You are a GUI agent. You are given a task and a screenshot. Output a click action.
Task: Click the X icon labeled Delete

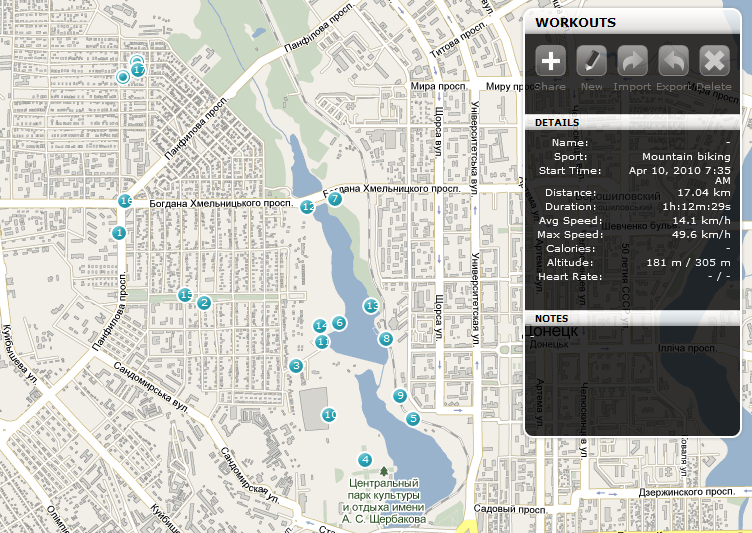[714, 61]
